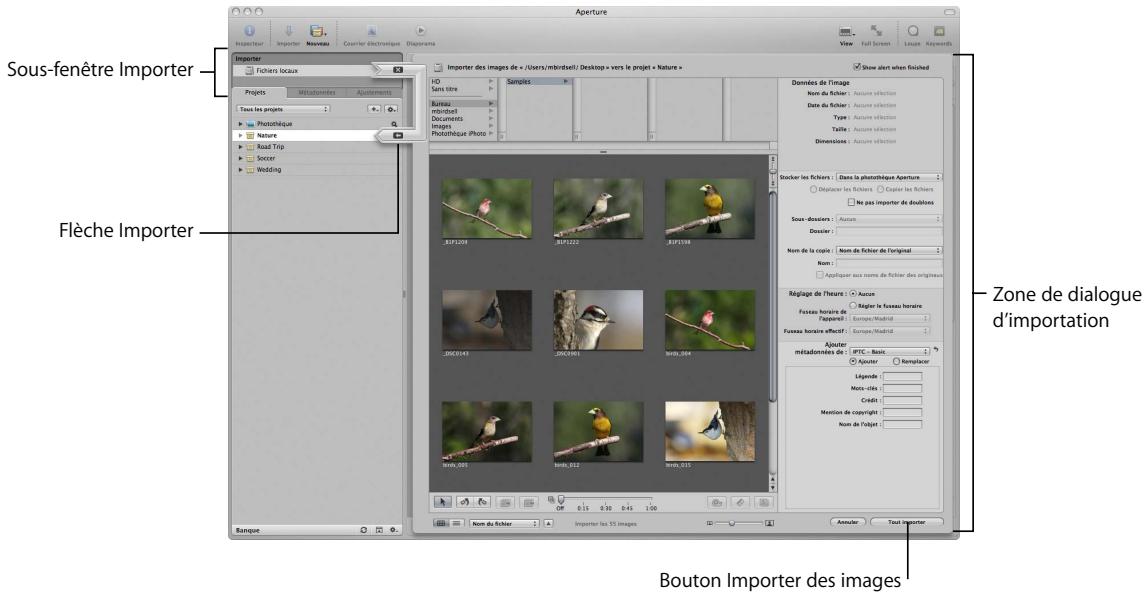Switch to the Ajustements tab
The height and width of the screenshot is (595, 1148).
(x=373, y=92)
